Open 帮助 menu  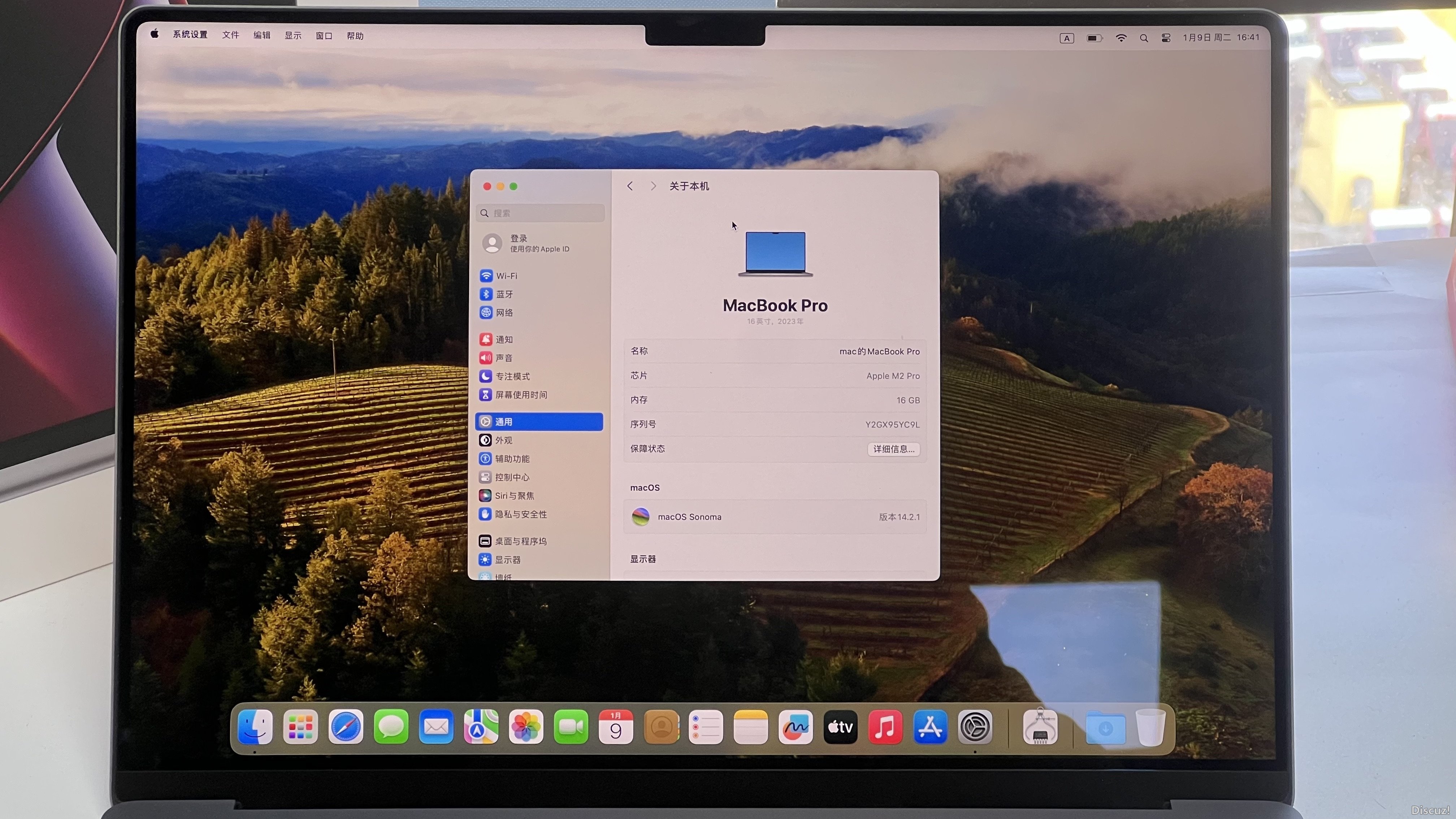[355, 36]
